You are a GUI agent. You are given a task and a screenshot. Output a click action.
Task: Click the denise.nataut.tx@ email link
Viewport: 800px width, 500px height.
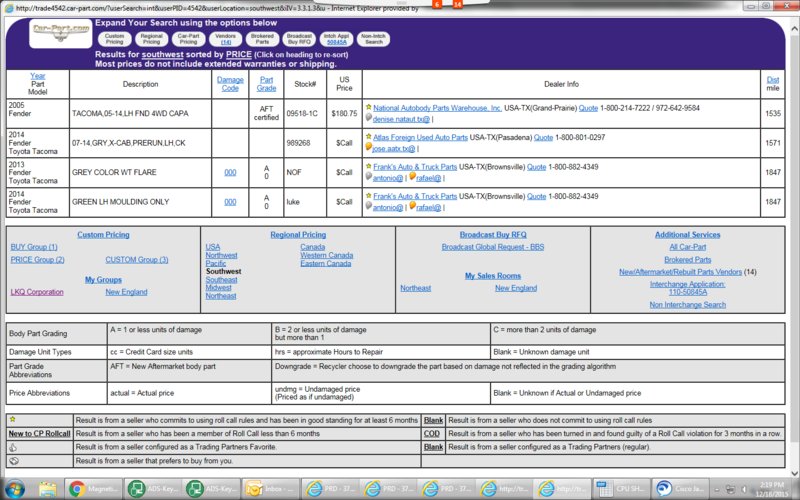pos(402,119)
